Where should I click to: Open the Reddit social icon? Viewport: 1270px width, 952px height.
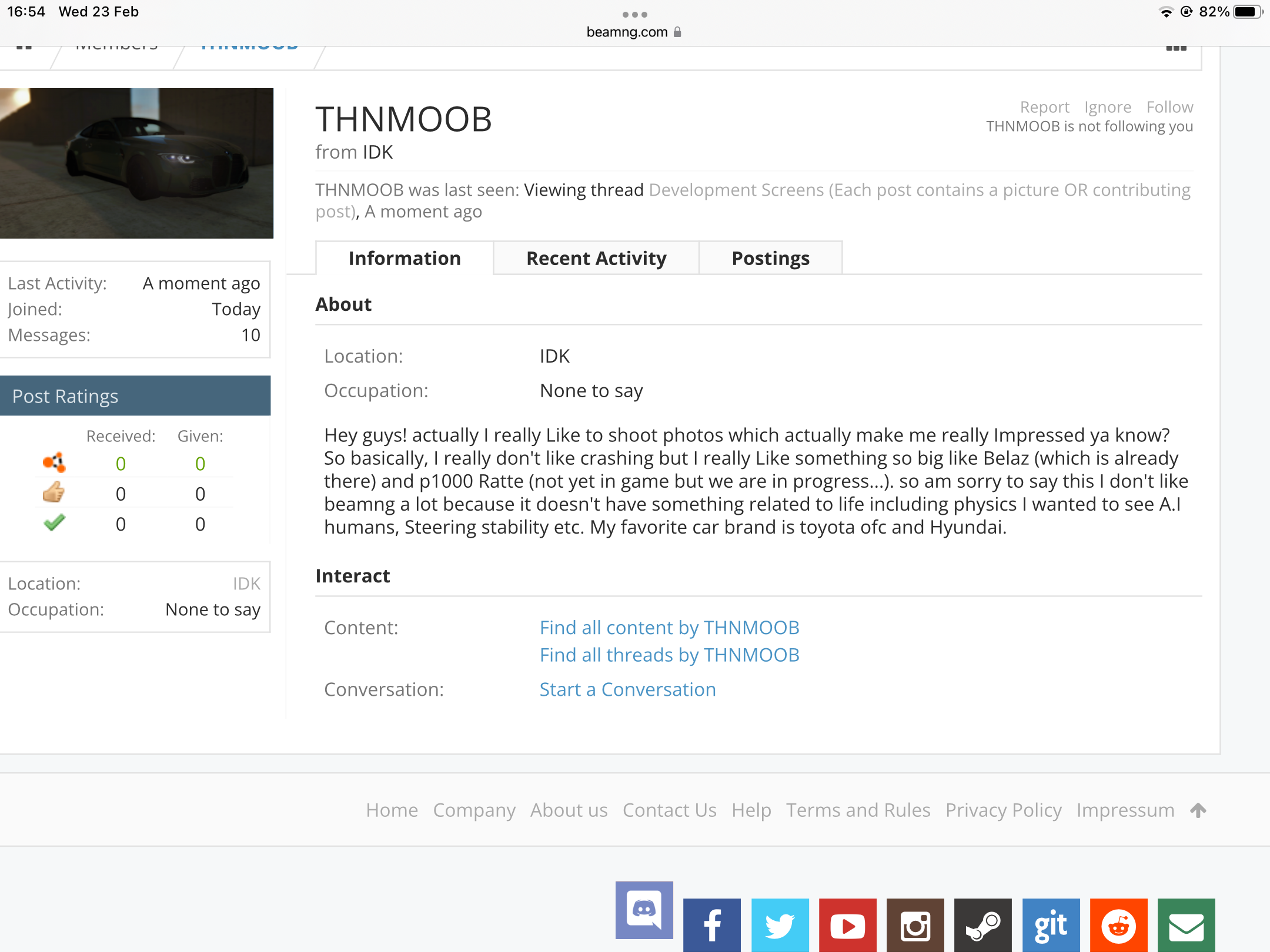pos(1118,925)
